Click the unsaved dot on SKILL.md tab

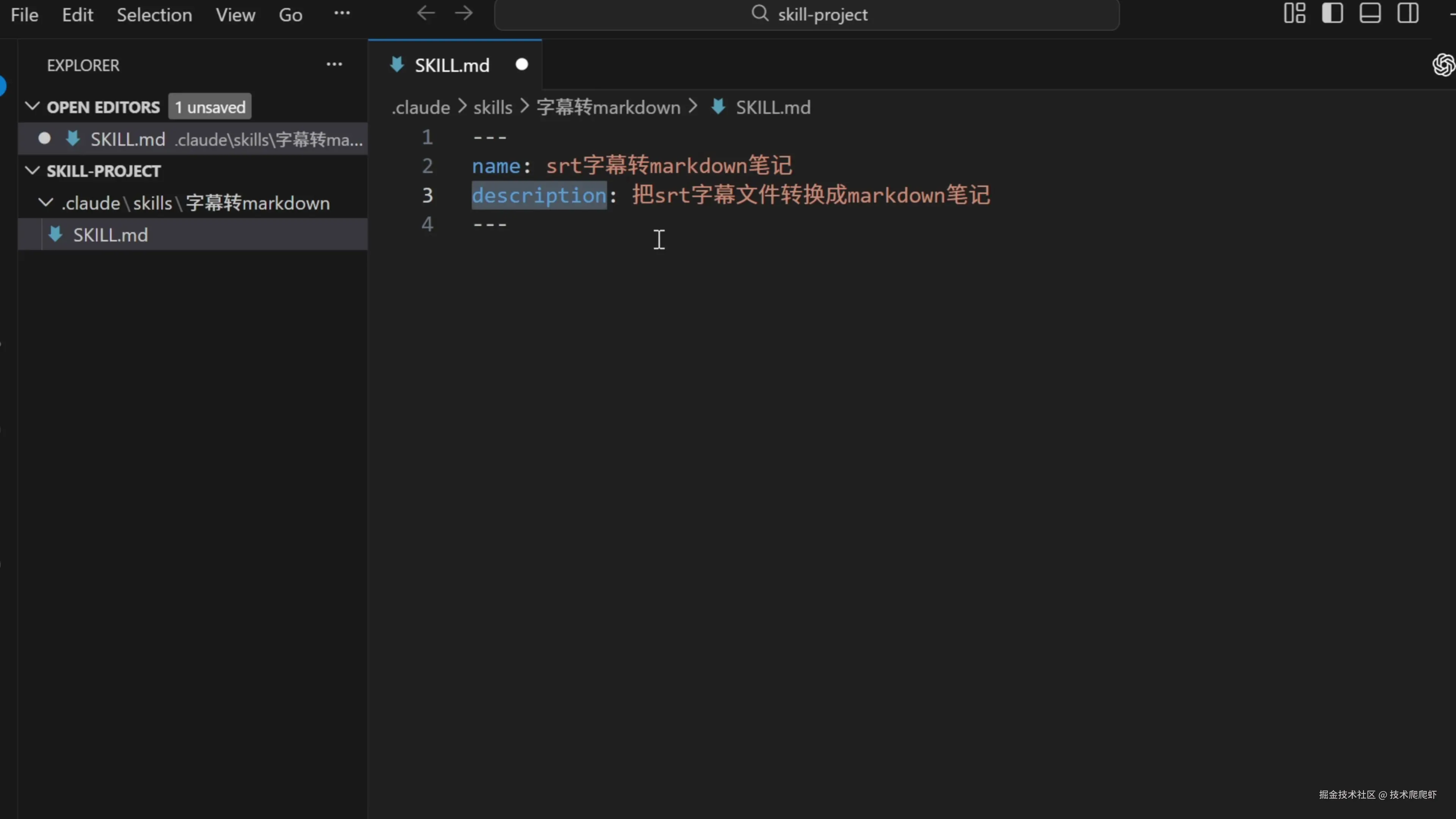(x=521, y=64)
